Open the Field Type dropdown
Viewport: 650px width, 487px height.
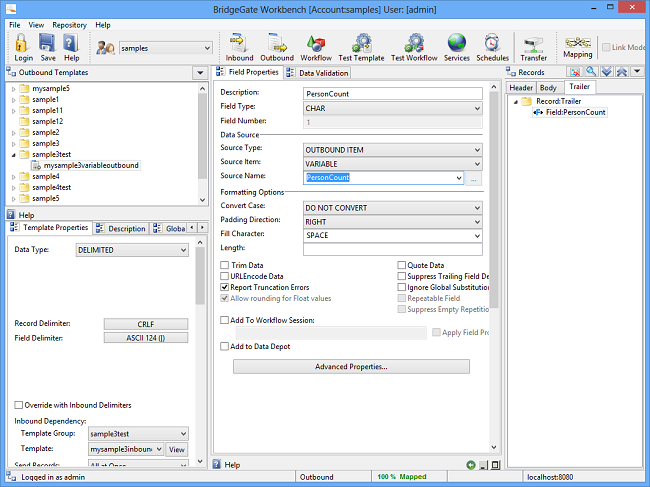[x=393, y=108]
